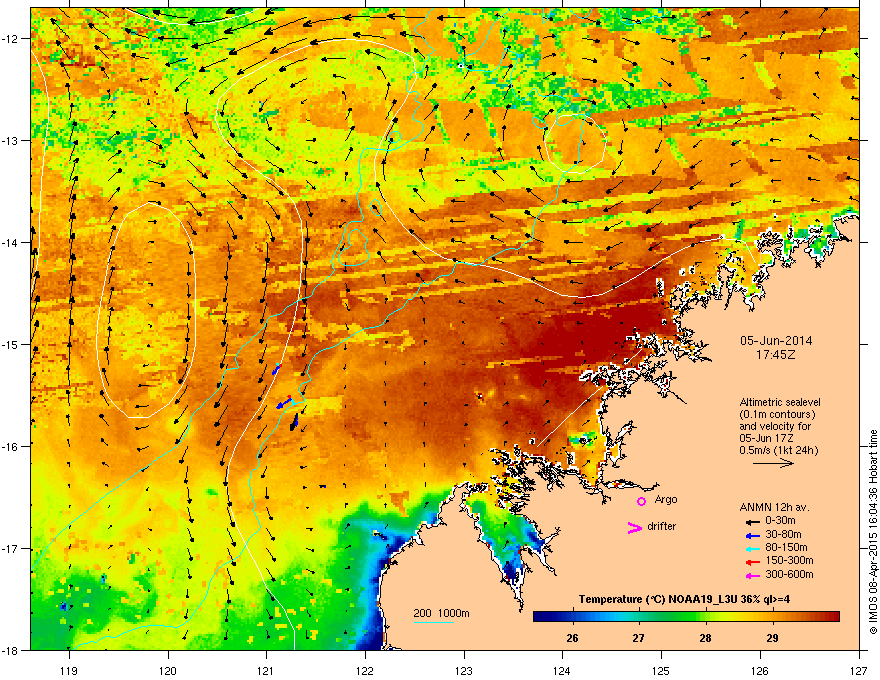This screenshot has width=880, height=680.
Task: Click the '80-150m' depth label
Action: click(786, 547)
